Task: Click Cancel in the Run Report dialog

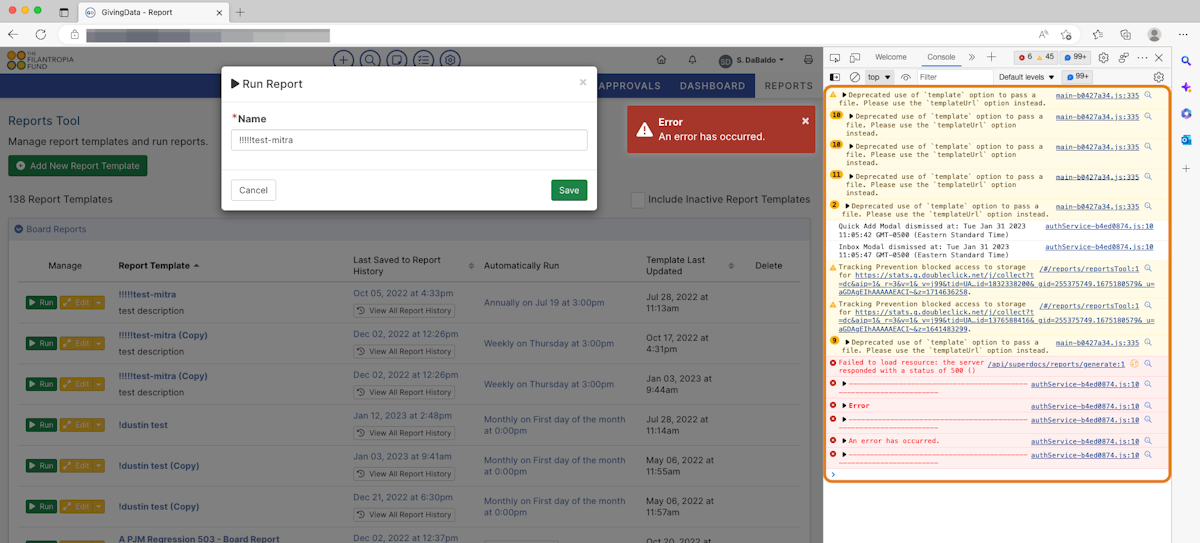Action: coord(253,190)
